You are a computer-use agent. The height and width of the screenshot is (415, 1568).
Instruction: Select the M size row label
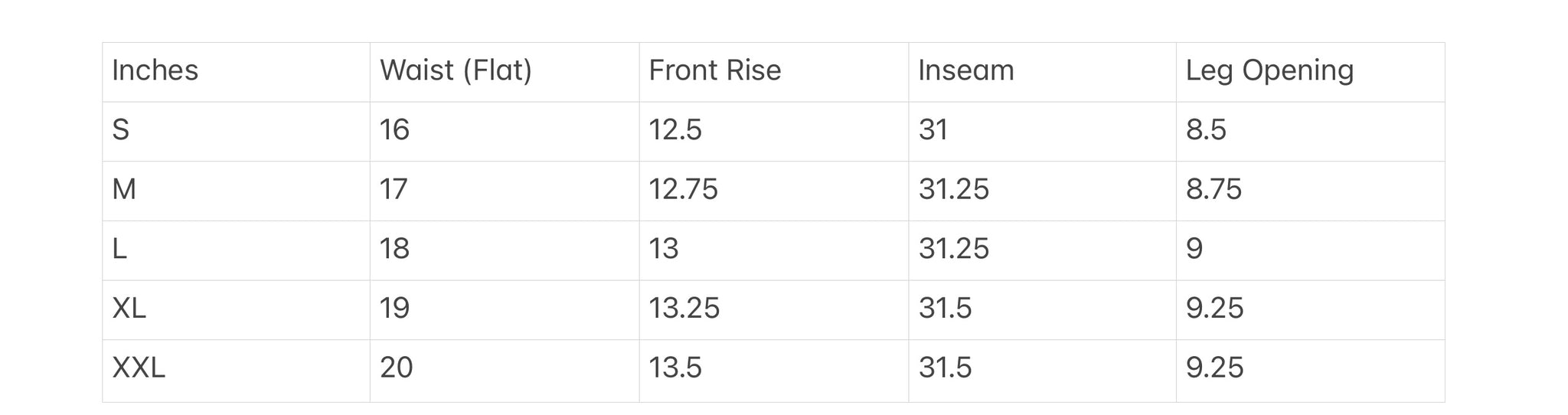click(x=124, y=189)
